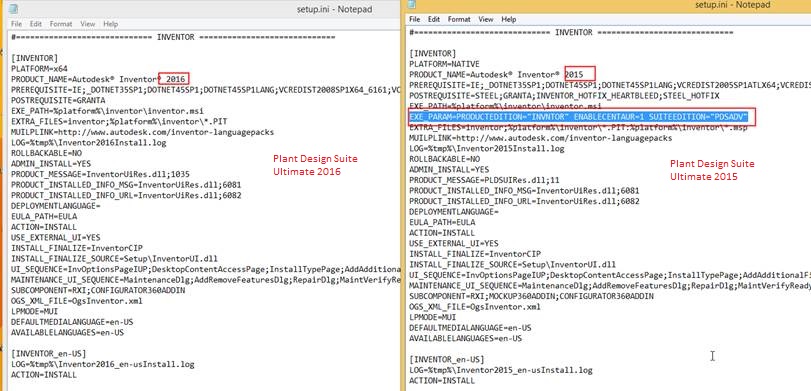Open the Help menu in the right Notepad window
This screenshot has height=391, width=811.
pos(508,19)
